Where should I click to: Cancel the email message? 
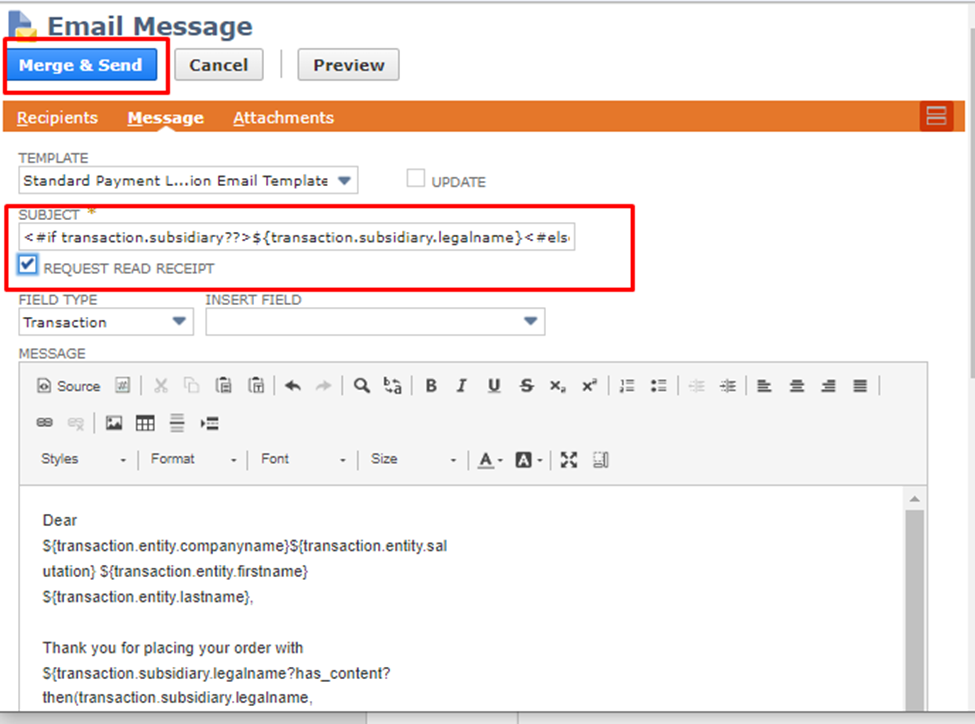219,65
